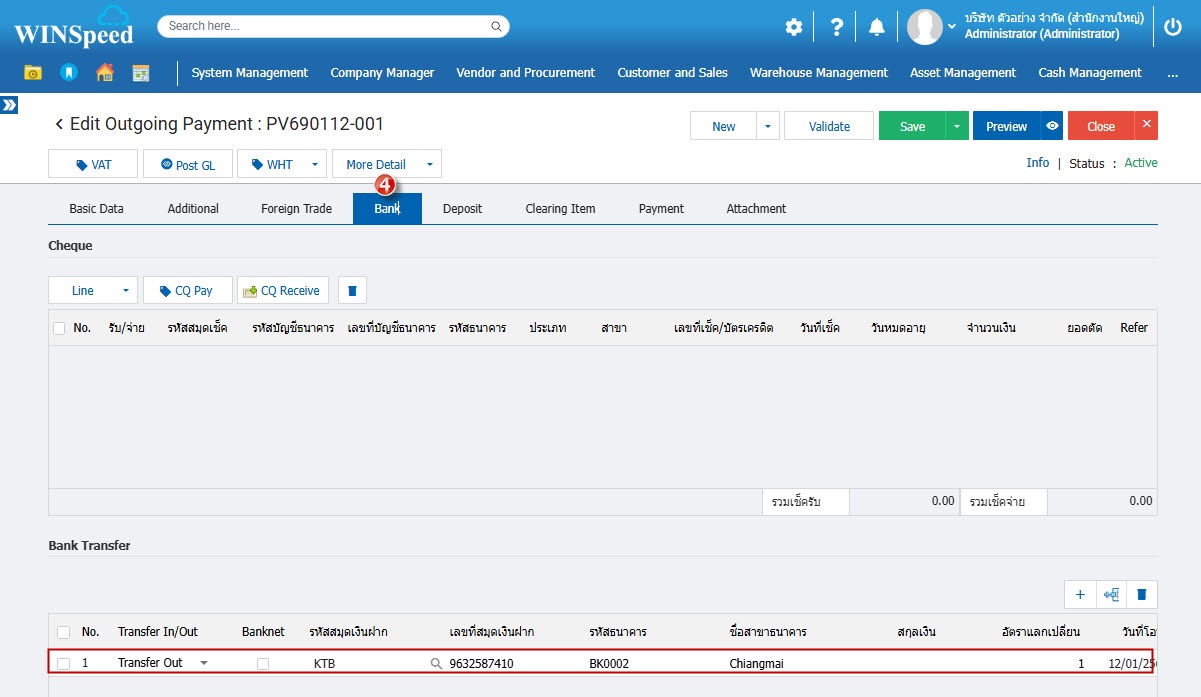Add bank transfer row with plus icon

pos(1080,594)
